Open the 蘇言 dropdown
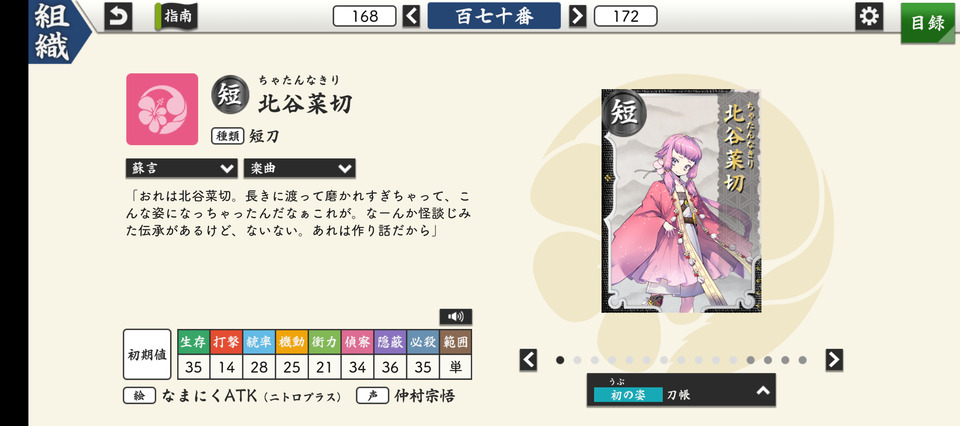This screenshot has width=960, height=426. coord(181,168)
